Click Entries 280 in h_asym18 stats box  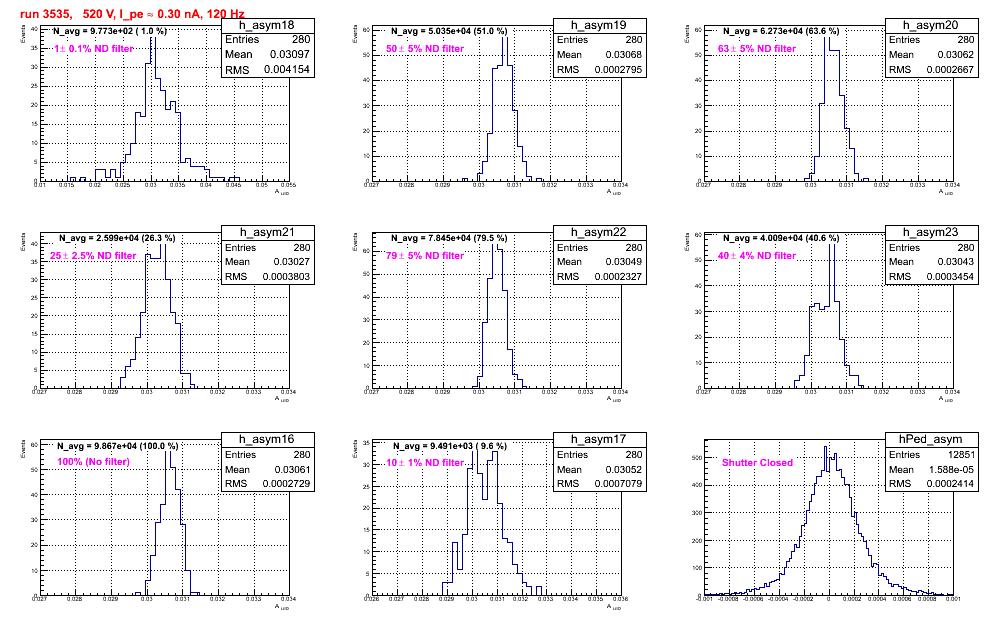tap(267, 39)
